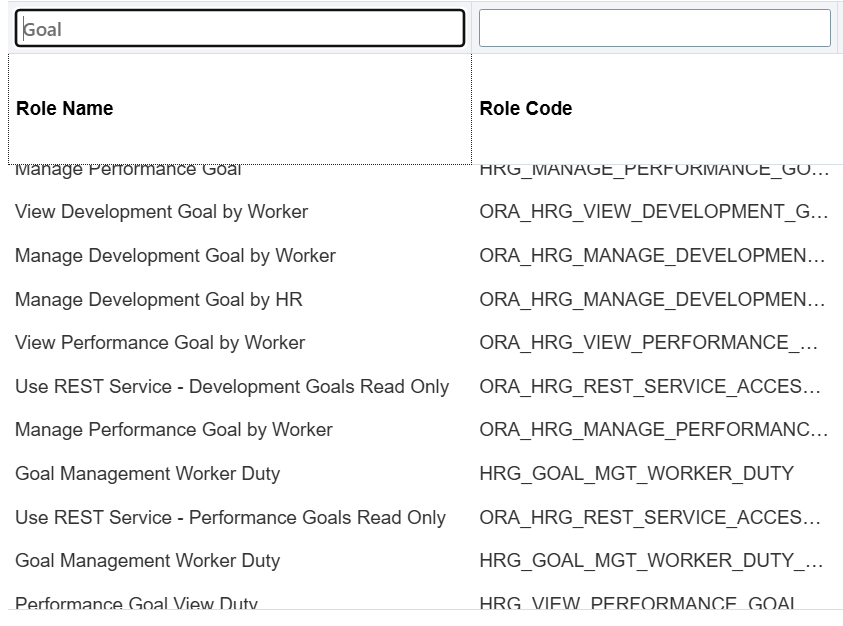843x626 pixels.
Task: Click the Role Code column header
Action: coord(525,108)
